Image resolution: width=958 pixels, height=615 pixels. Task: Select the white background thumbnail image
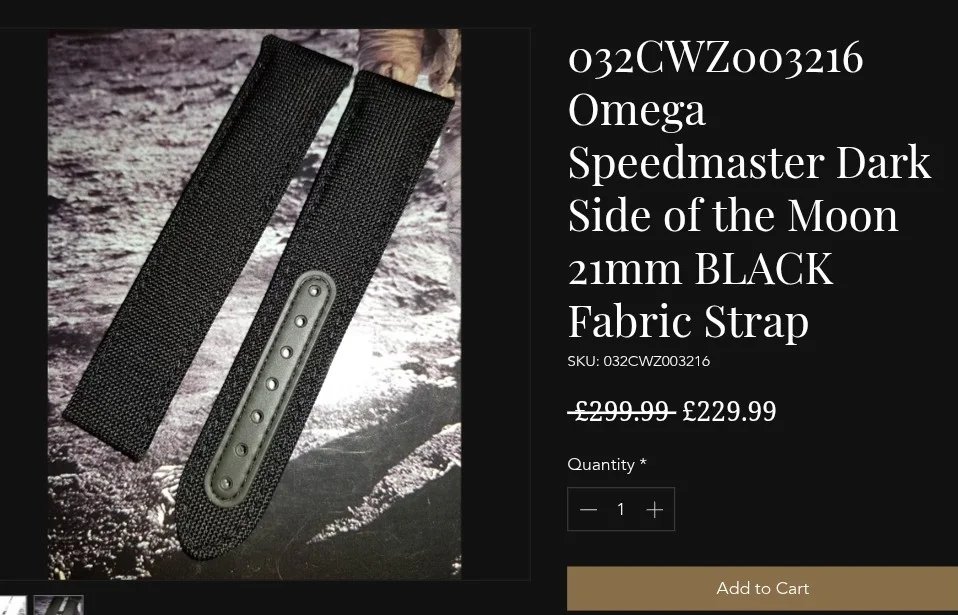coord(13,605)
